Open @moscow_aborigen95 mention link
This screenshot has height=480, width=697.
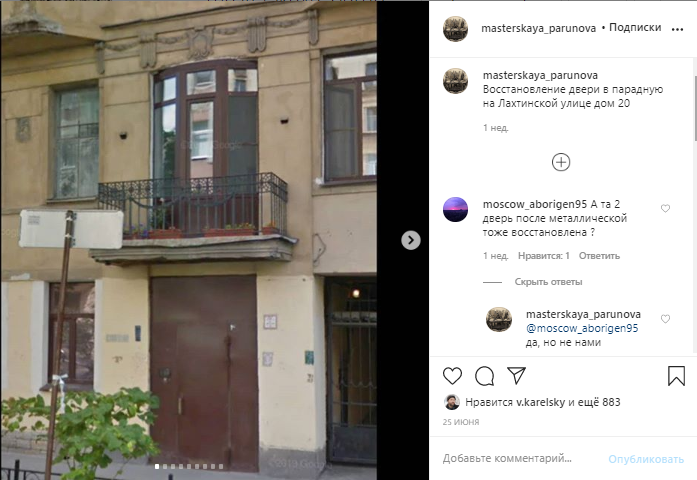click(582, 328)
